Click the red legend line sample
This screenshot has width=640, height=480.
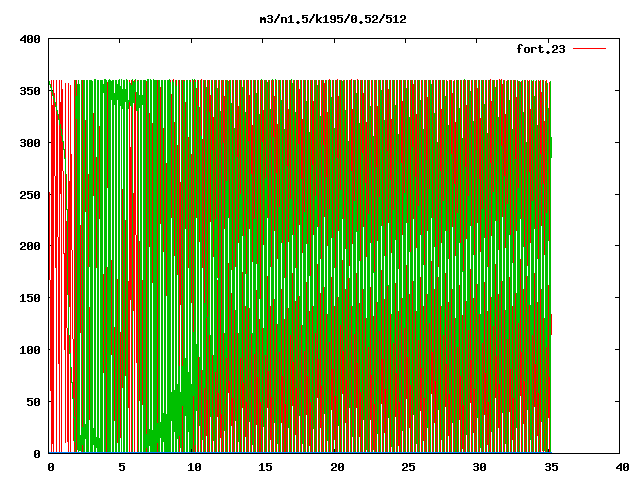pyautogui.click(x=589, y=49)
